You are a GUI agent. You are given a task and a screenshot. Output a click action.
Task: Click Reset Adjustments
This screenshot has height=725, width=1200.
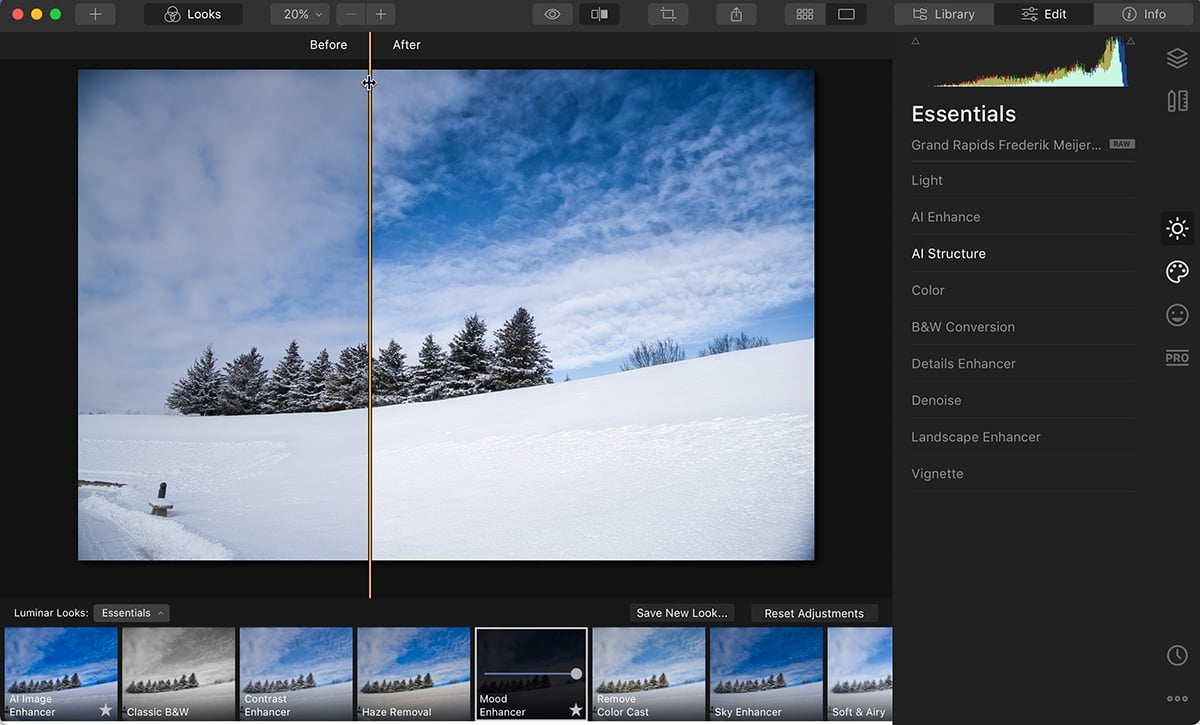click(x=814, y=613)
